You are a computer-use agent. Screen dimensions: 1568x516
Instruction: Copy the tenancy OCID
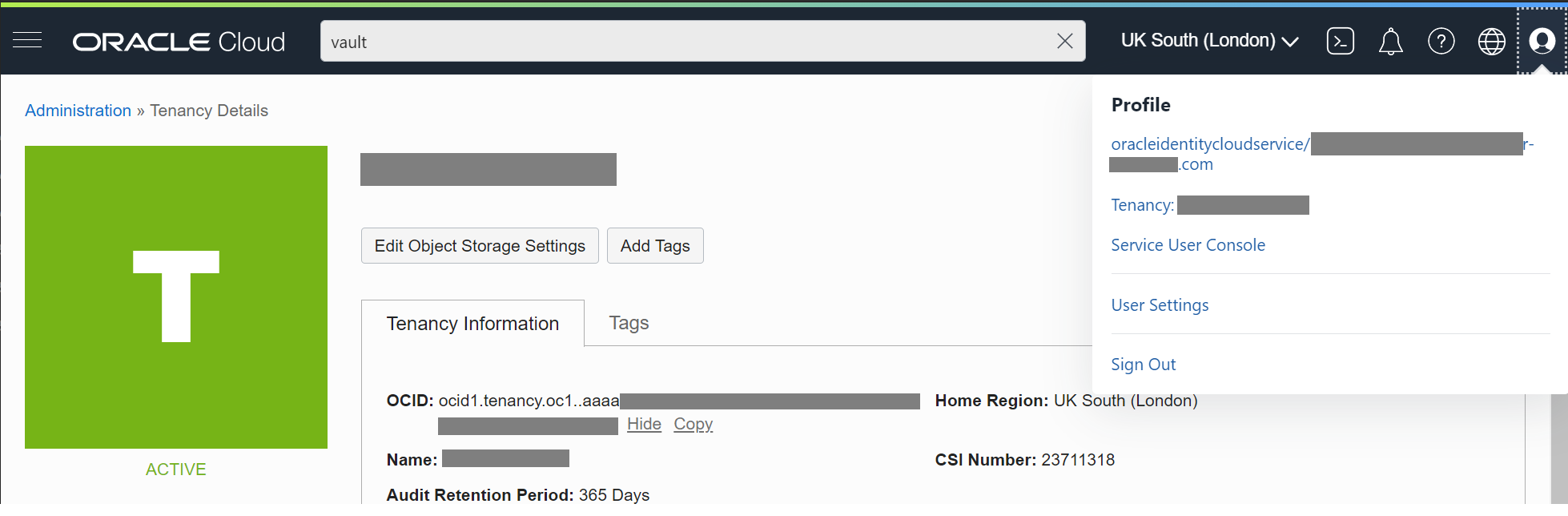[x=693, y=424]
